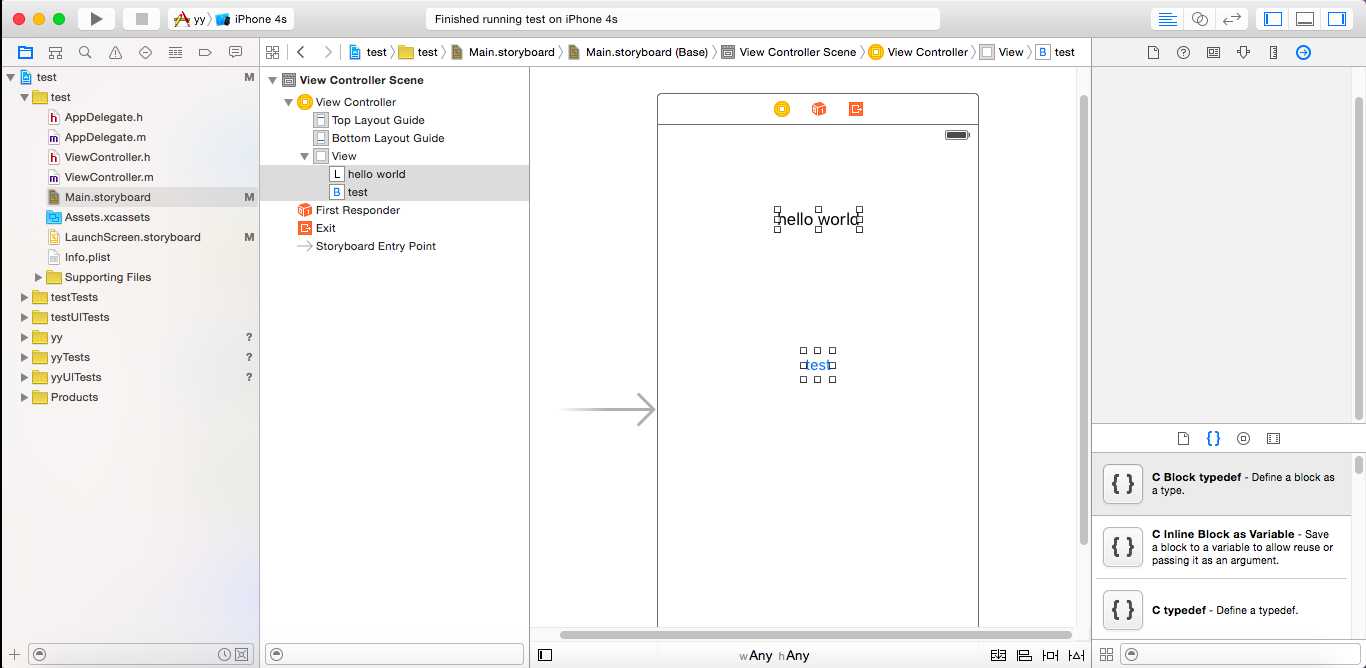Run the project with the Play button

(96, 19)
